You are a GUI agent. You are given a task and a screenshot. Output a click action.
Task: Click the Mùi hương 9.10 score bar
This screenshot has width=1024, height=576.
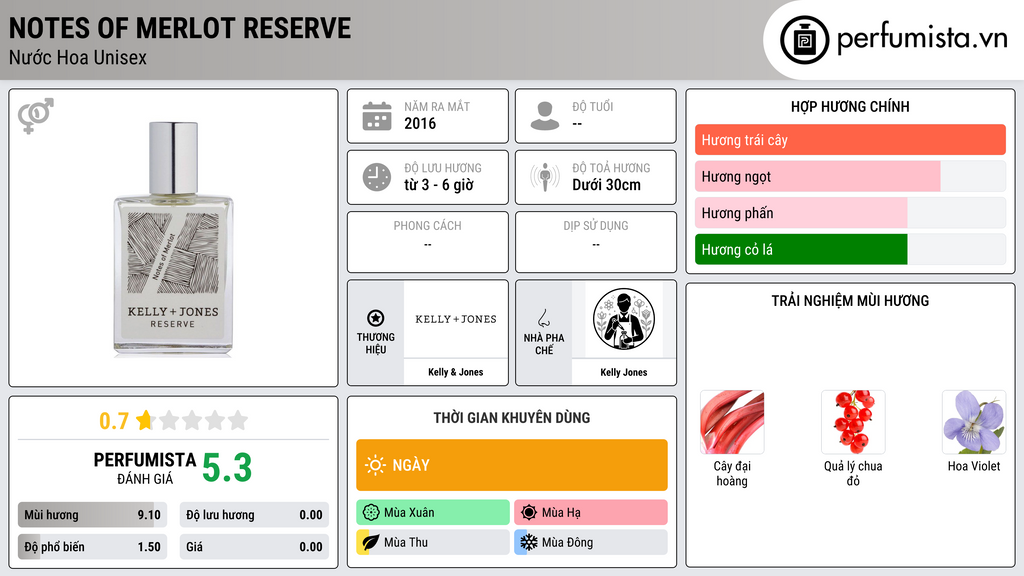[92, 515]
